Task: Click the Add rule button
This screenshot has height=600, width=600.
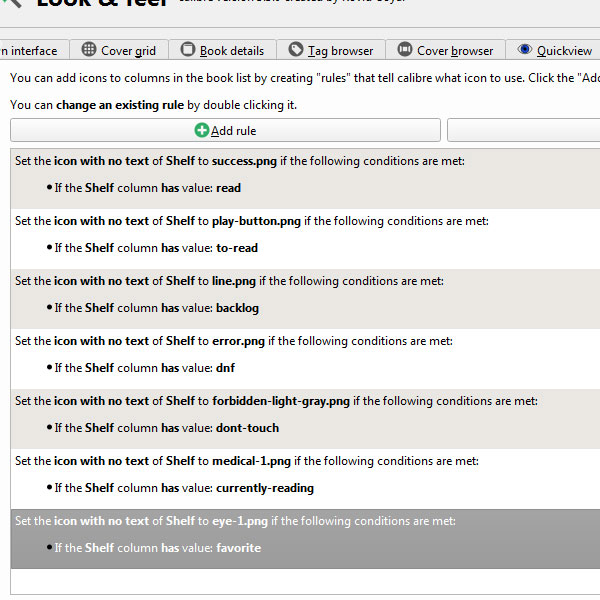Action: pyautogui.click(x=225, y=130)
